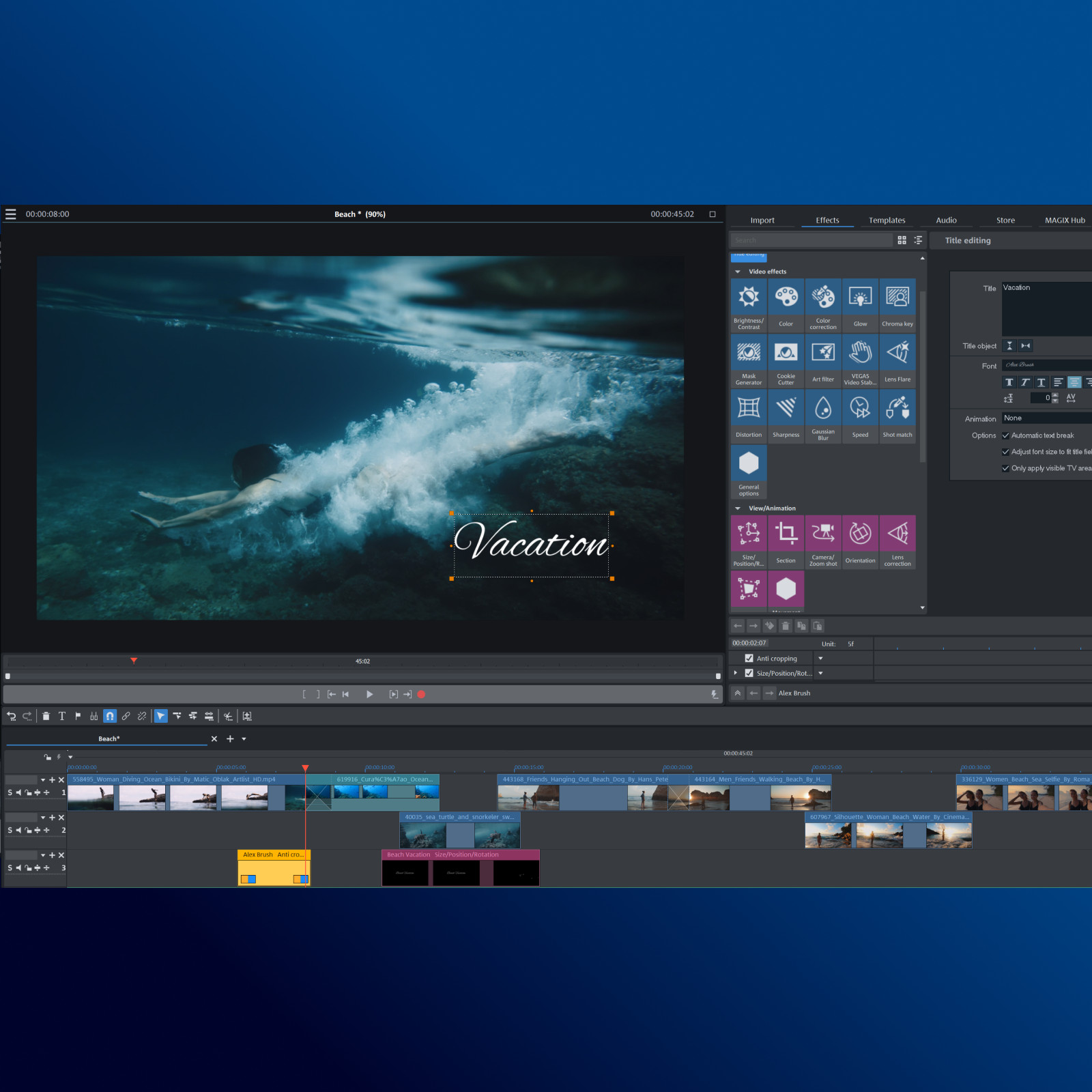Screen dimensions: 1092x1092
Task: Expand the Size/Position/Rot... keyframe row
Action: tap(736, 673)
